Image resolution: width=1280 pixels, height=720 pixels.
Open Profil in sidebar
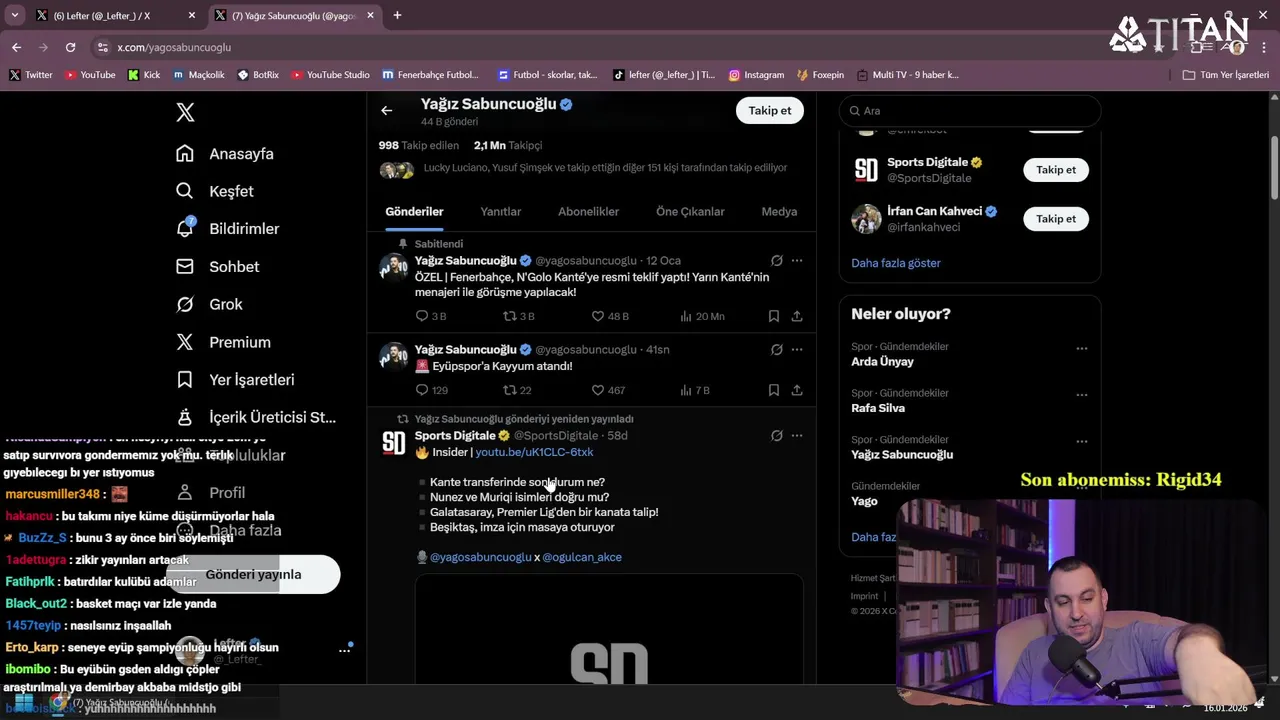tap(210, 493)
